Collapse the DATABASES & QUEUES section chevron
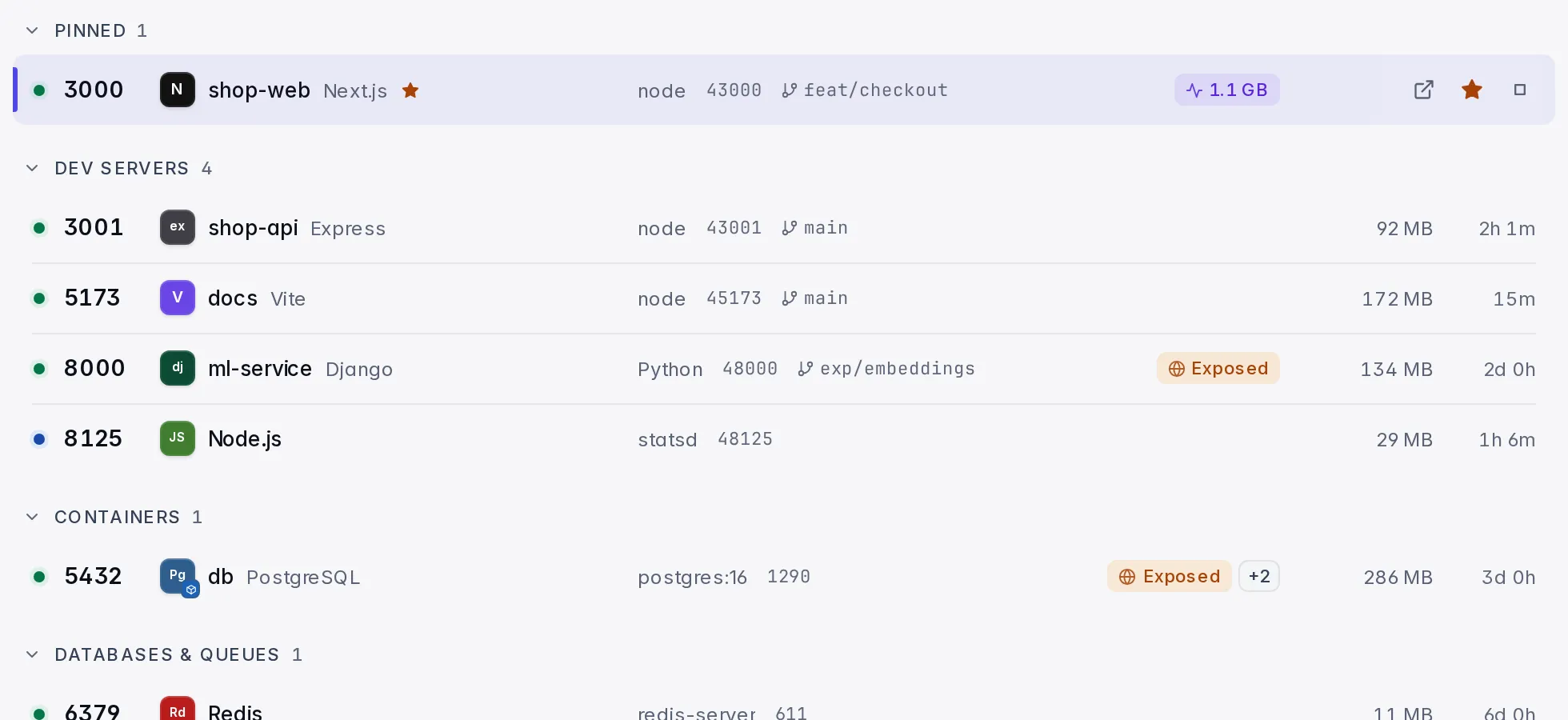This screenshot has width=1568, height=720. click(32, 654)
